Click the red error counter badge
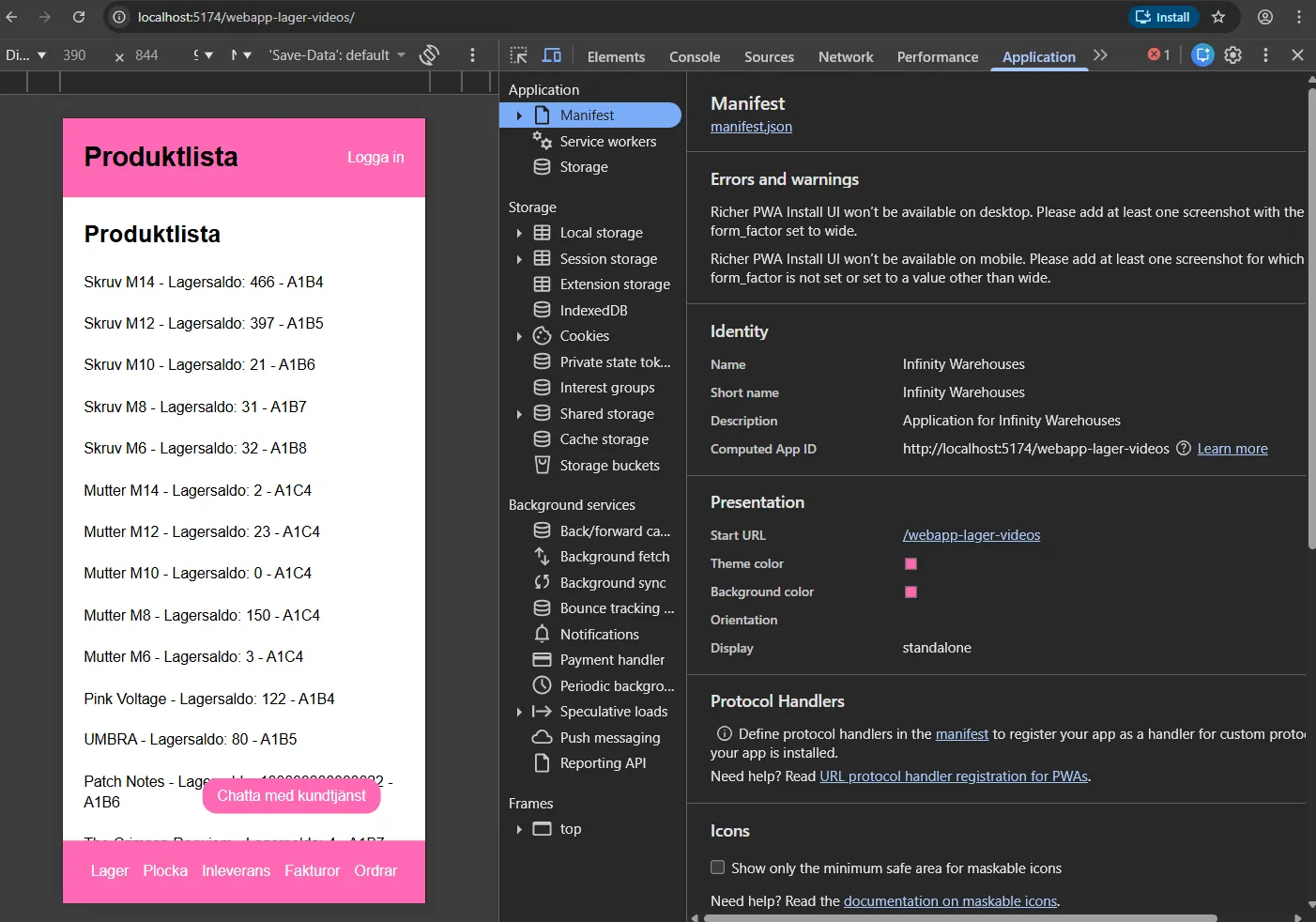Image resolution: width=1316 pixels, height=922 pixels. pyautogui.click(x=1156, y=54)
